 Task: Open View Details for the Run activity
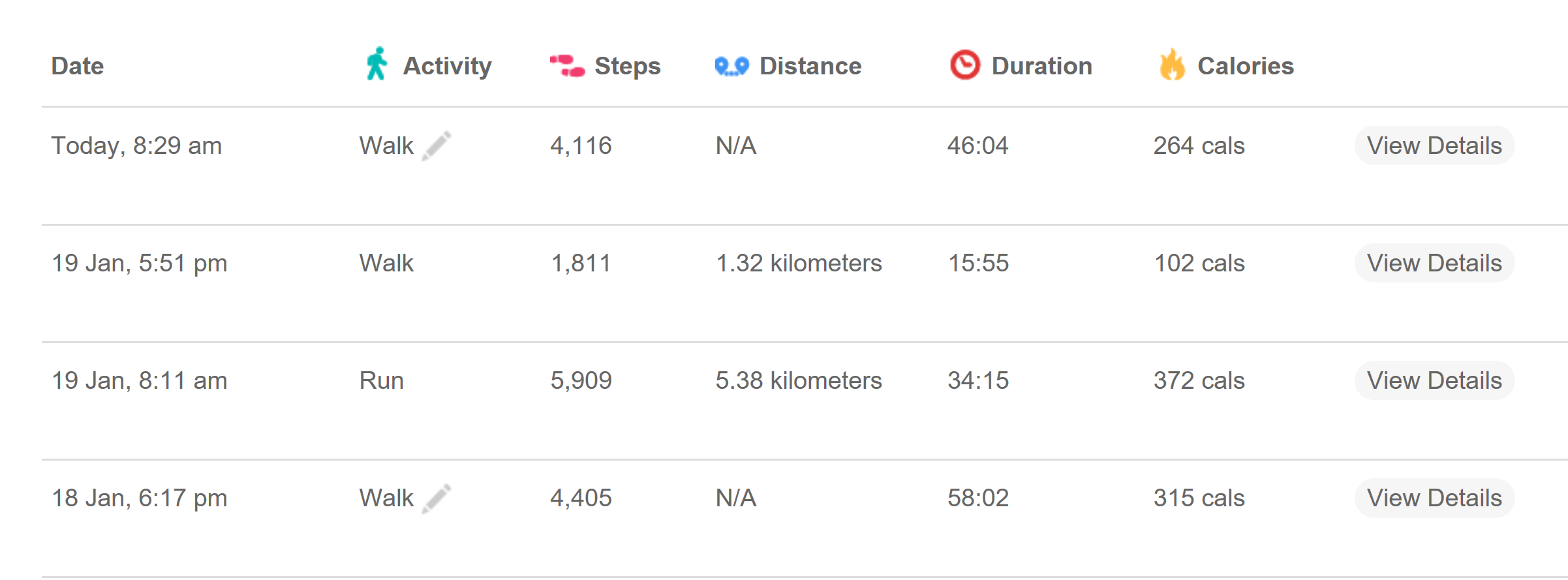[1434, 380]
